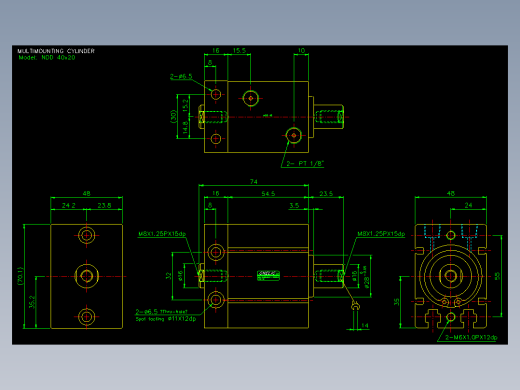
Task: Select the 24.2 dimension in left view
Action: [69, 205]
